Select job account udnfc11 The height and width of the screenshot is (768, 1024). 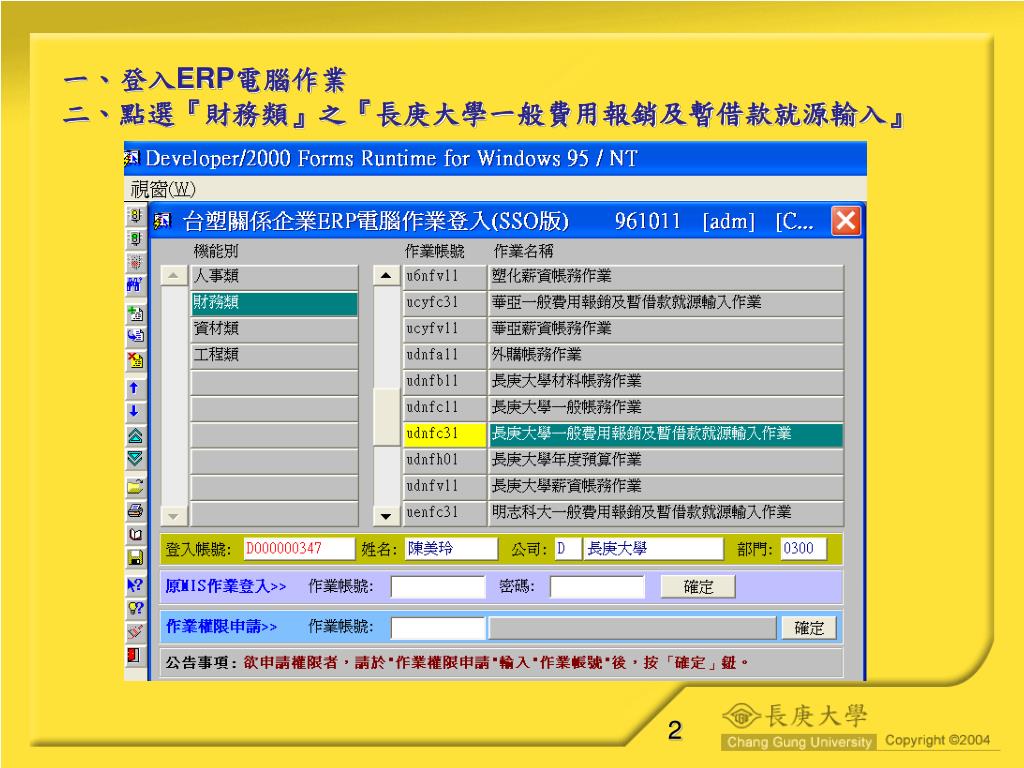tap(445, 408)
